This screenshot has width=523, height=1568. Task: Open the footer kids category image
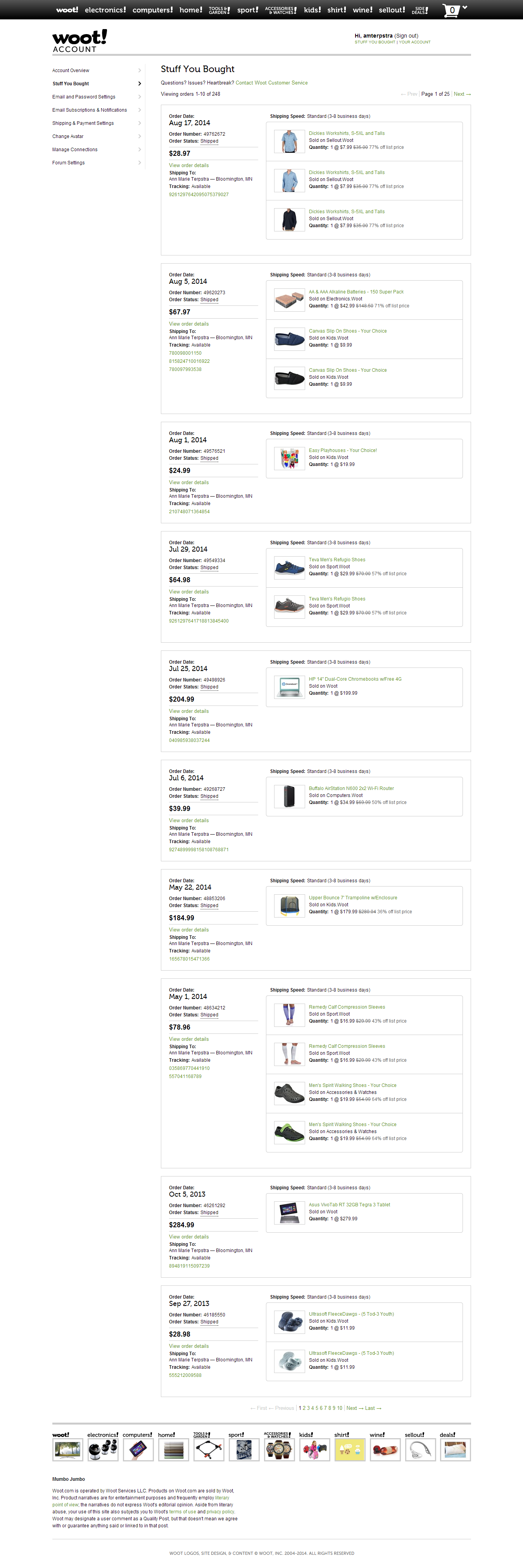315,1449
